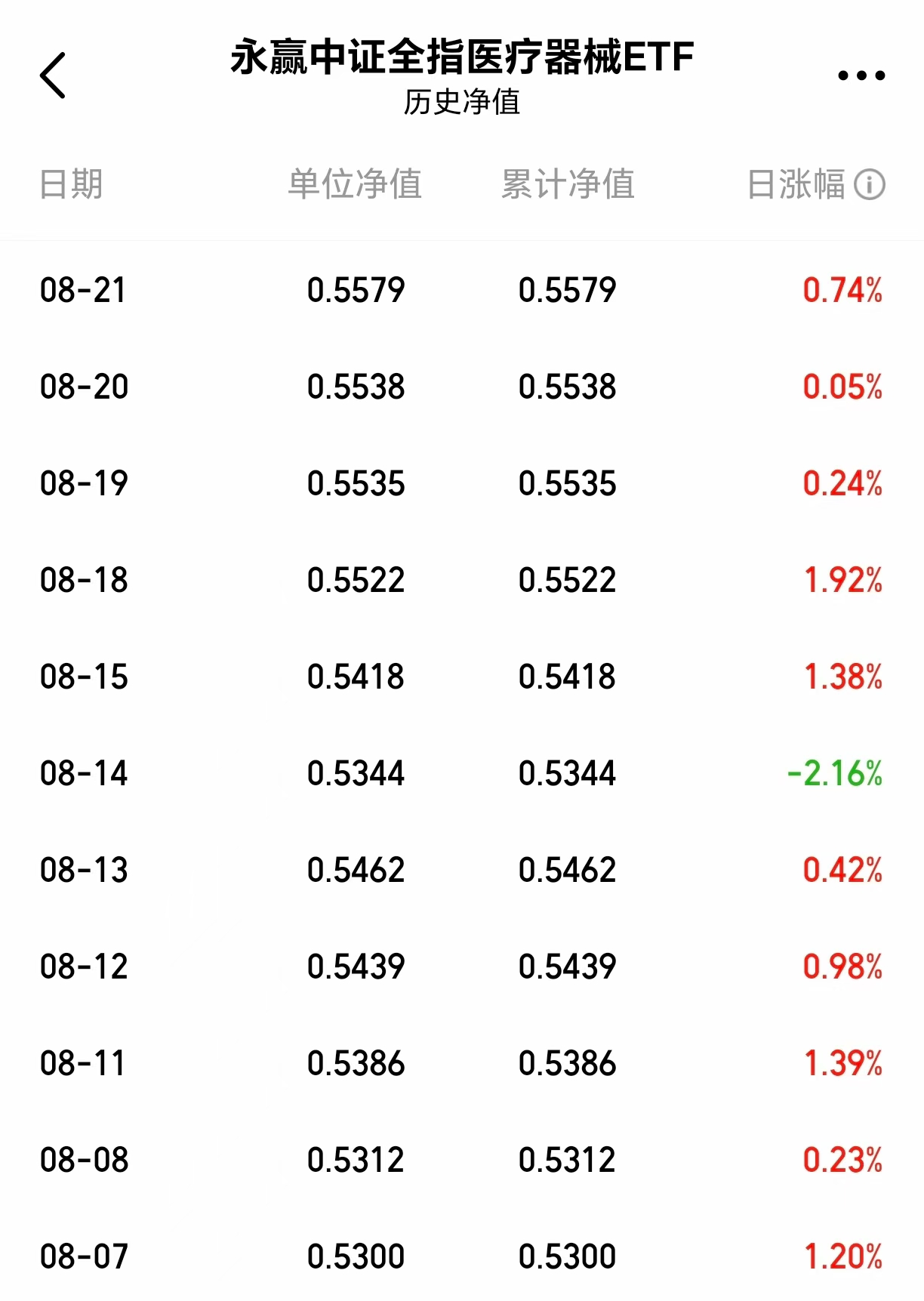This screenshot has width=924, height=1301.
Task: Open the 08-21 net value row
Action: click(462, 290)
